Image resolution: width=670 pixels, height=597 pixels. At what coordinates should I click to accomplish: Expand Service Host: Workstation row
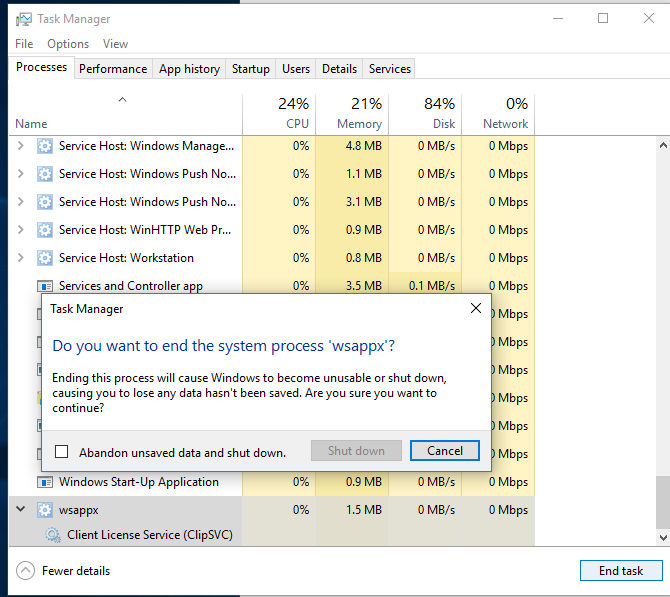pyautogui.click(x=20, y=258)
